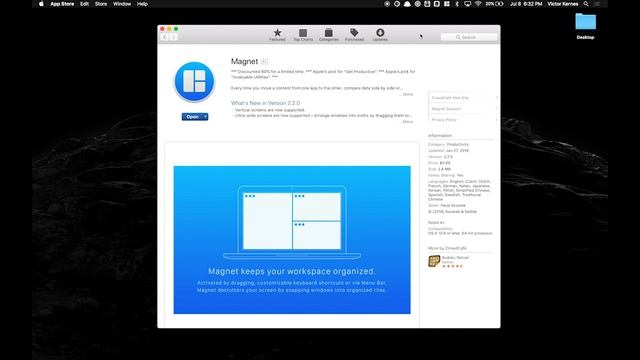Open Spotlight search in menu bar

586,4
